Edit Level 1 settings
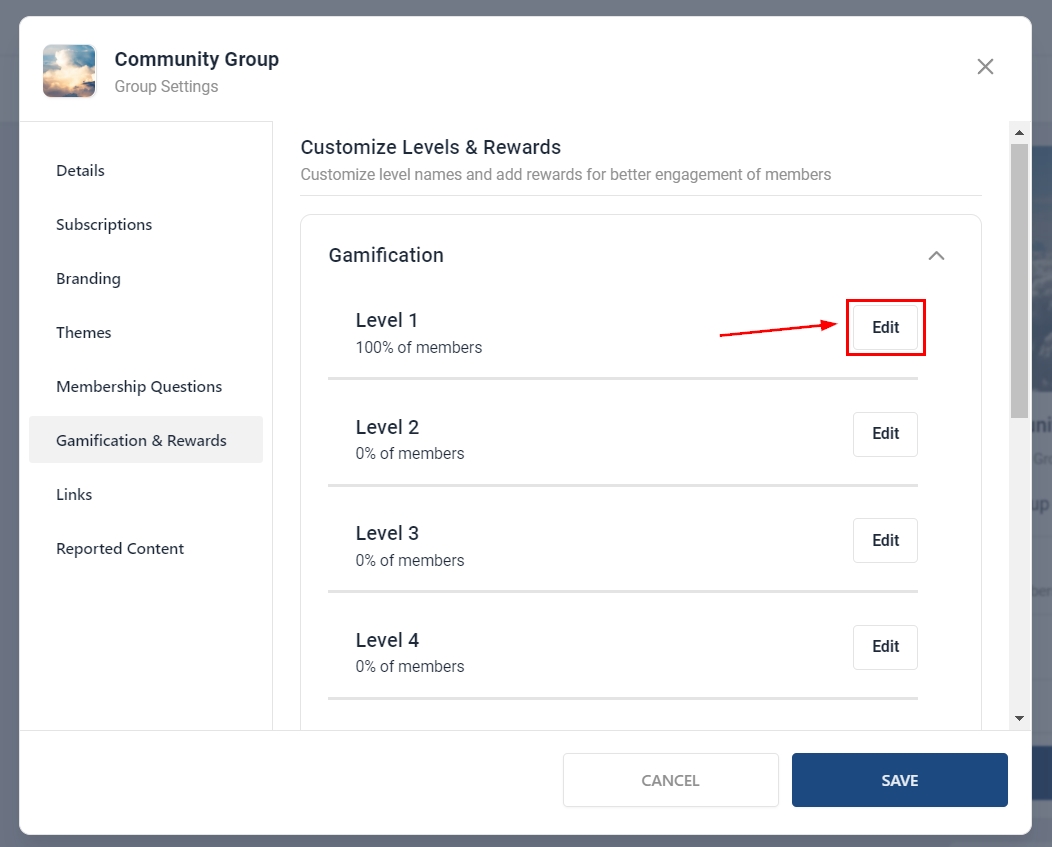The width and height of the screenshot is (1052, 847). [885, 327]
